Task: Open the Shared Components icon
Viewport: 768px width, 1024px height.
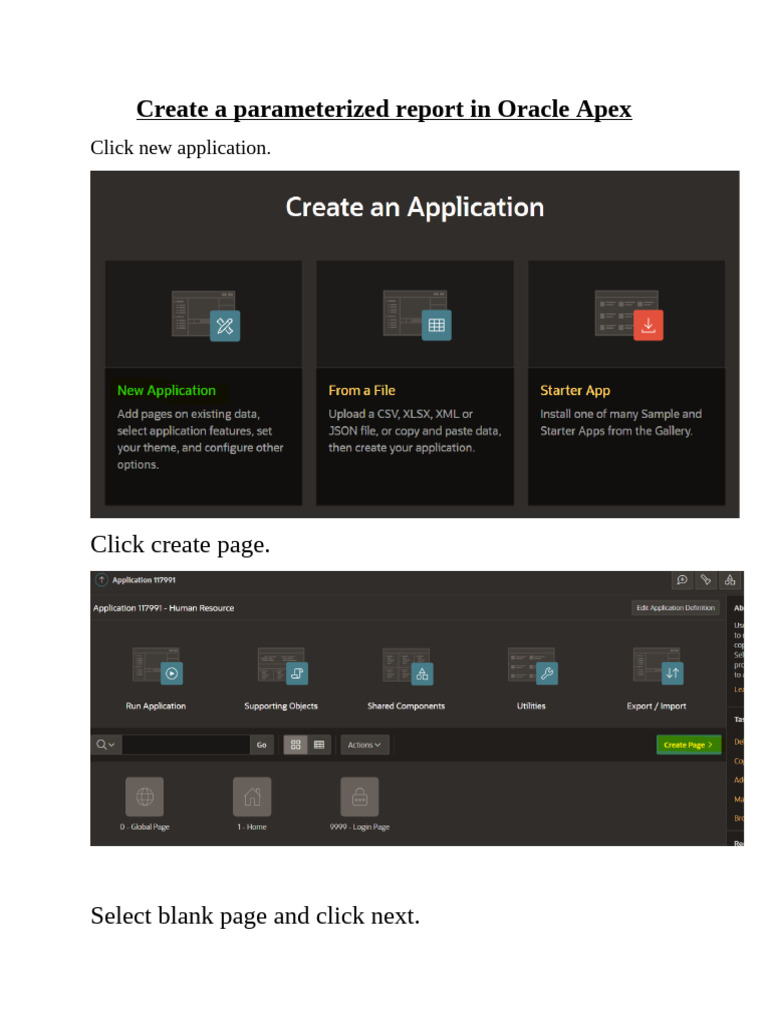Action: point(406,667)
